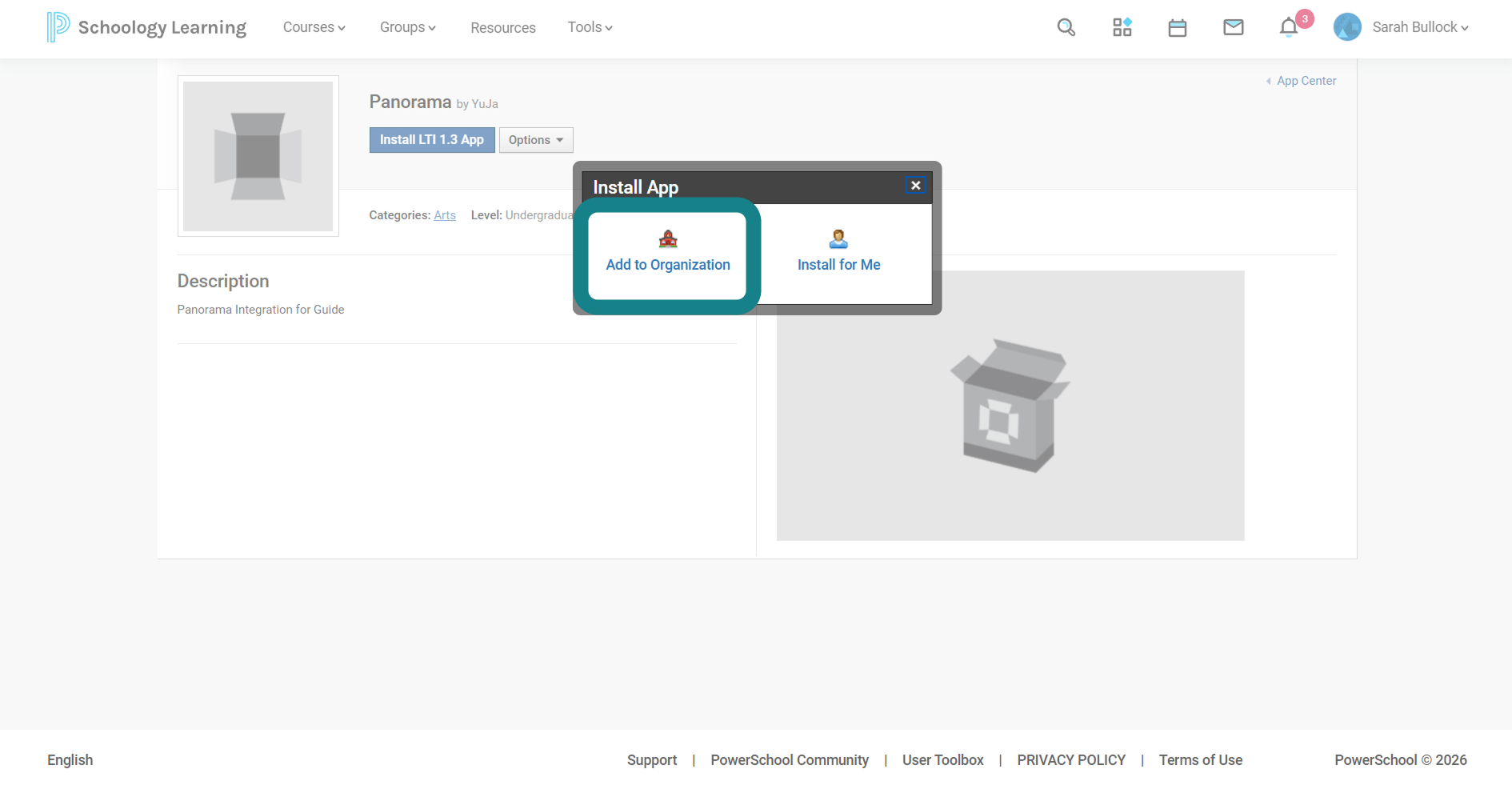Open the search magnifier icon
The height and width of the screenshot is (785, 1512).
[1066, 27]
